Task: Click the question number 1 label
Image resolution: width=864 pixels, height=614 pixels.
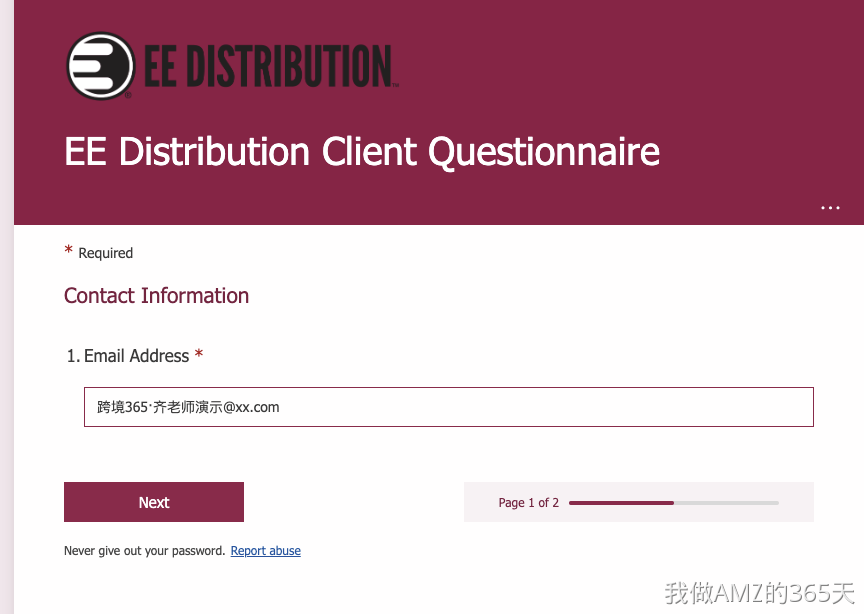Action: pos(72,356)
